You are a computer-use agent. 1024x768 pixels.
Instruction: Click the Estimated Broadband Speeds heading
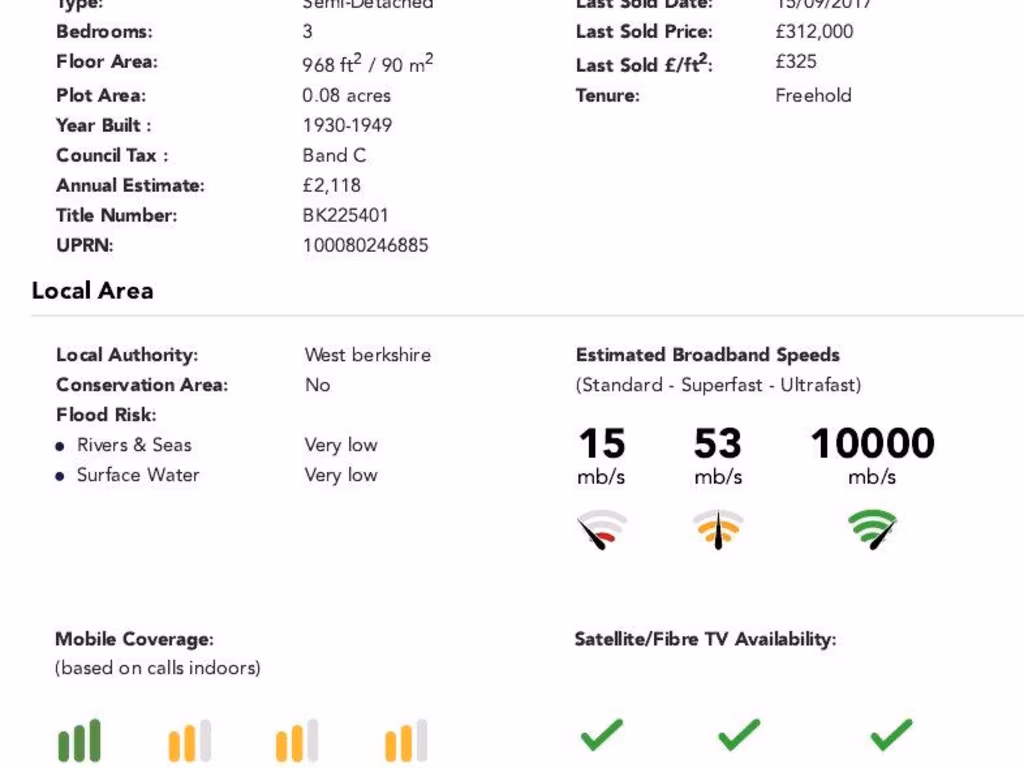pos(707,355)
